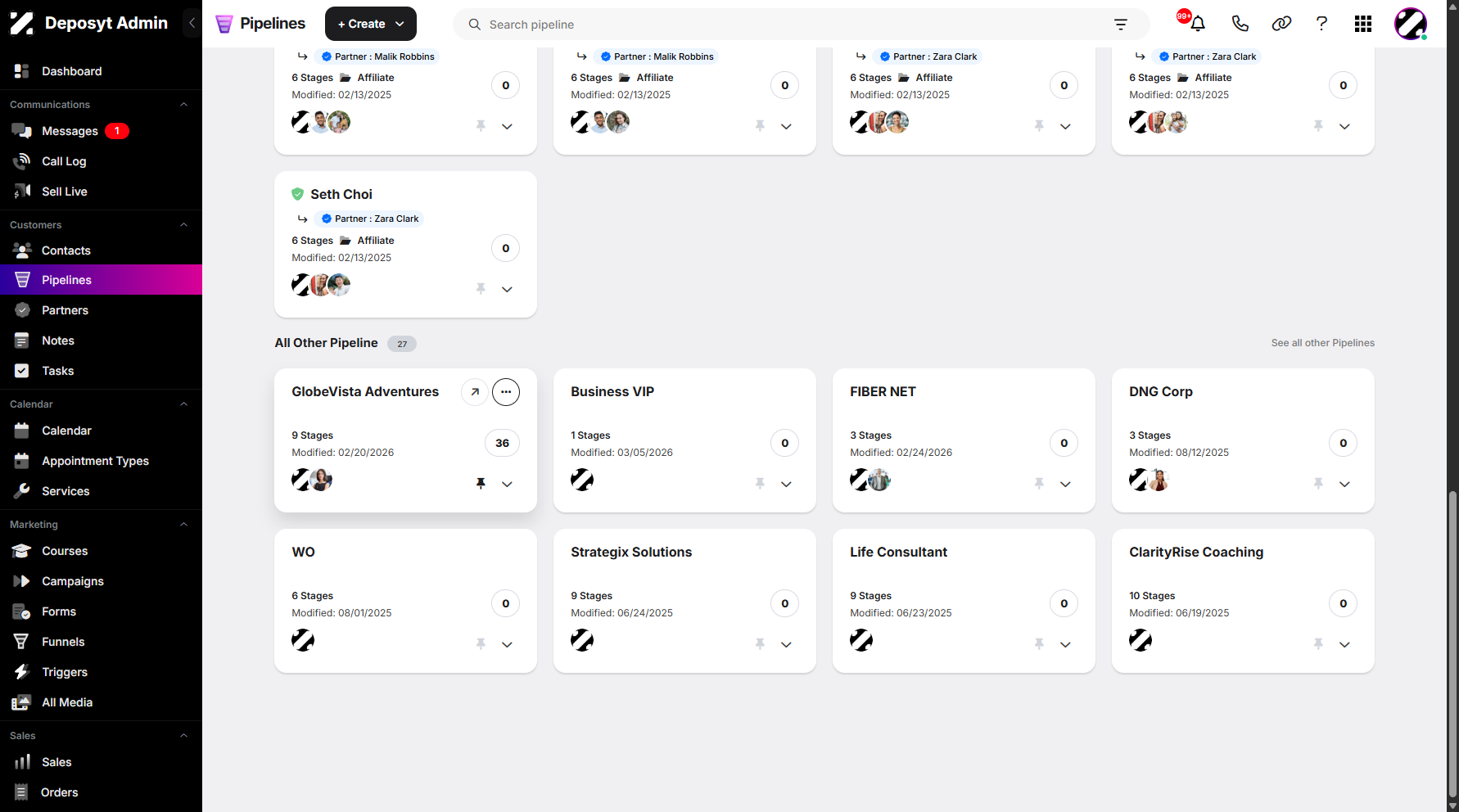Viewport: 1459px width, 812px height.
Task: Open the Life Consultant pipeline title
Action: [898, 553]
